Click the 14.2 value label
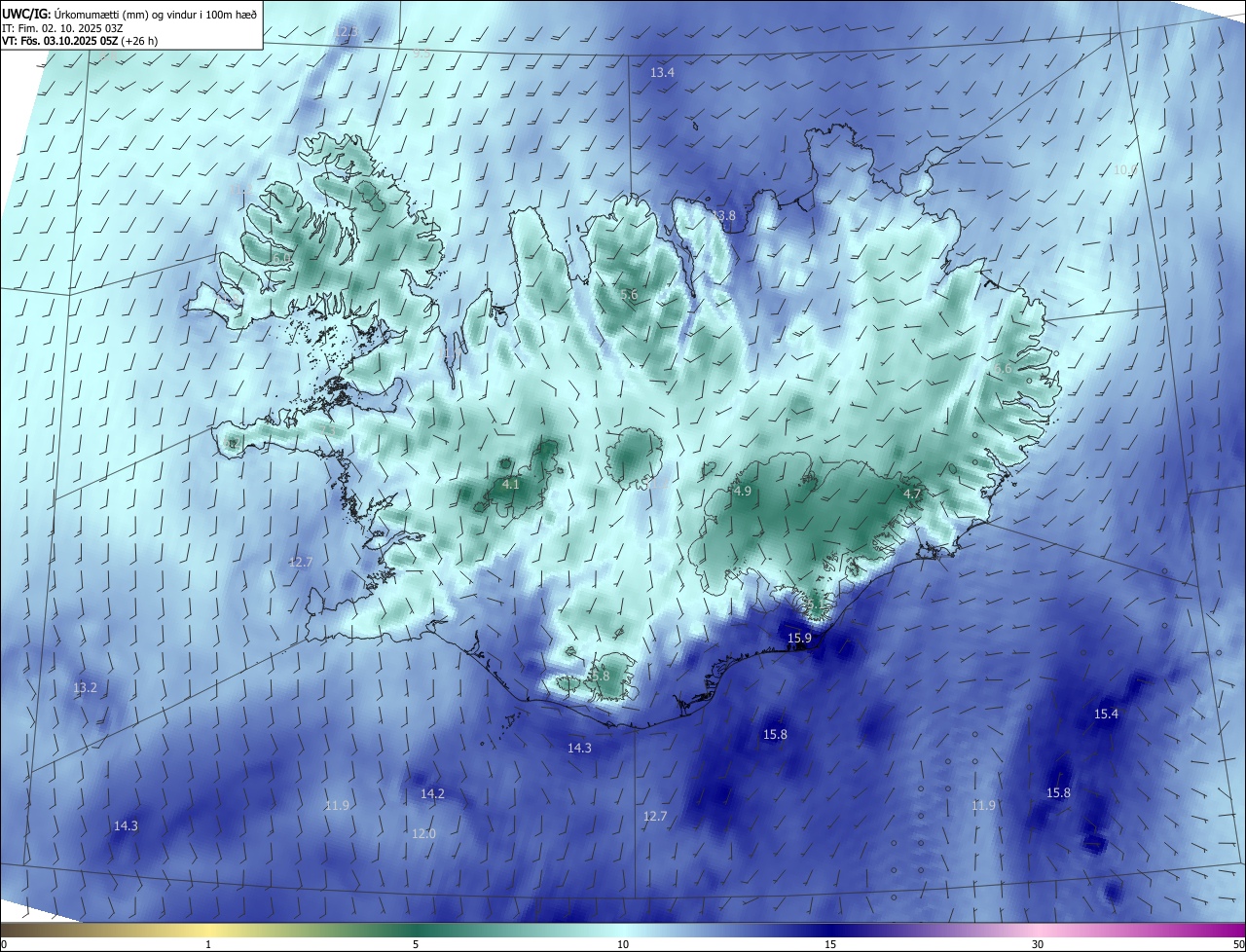 tap(432, 794)
